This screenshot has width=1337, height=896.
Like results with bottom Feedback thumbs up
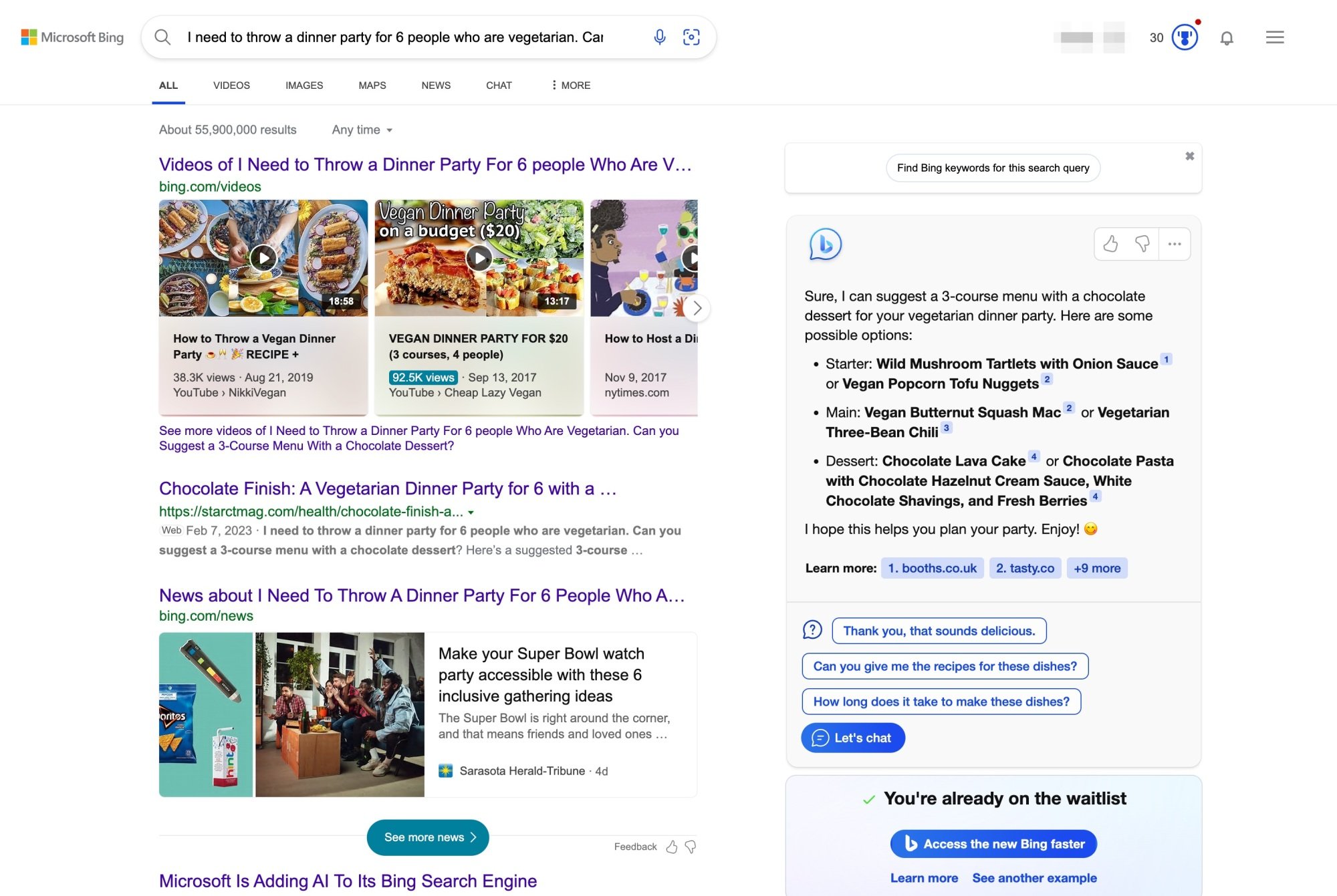pyautogui.click(x=672, y=847)
